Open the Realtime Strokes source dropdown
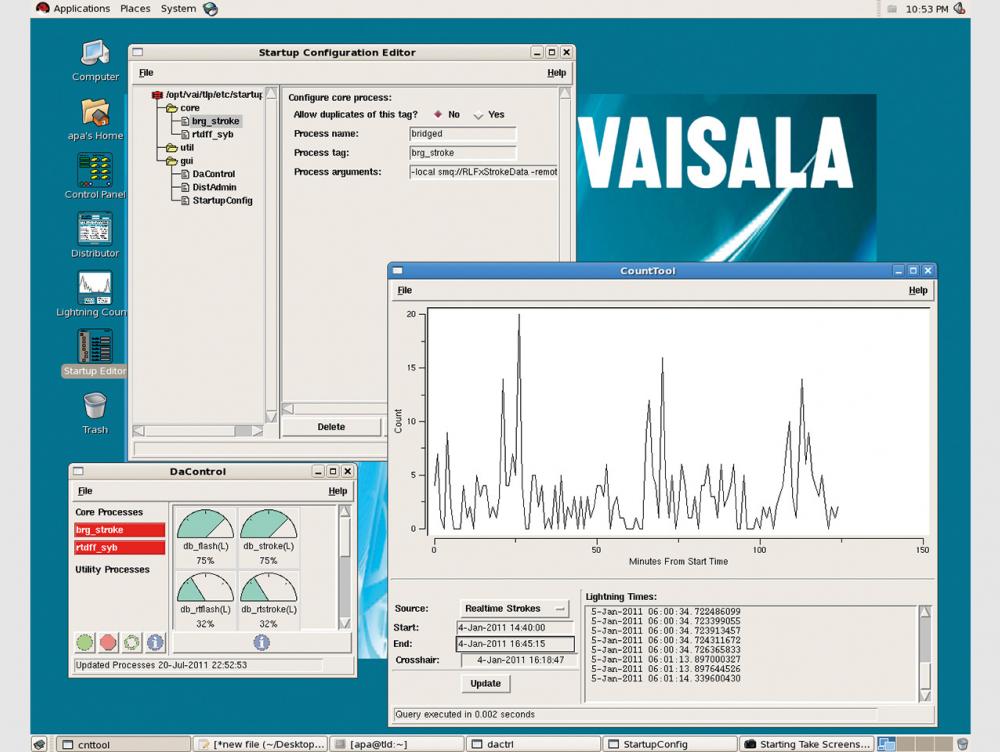Viewport: 1000px width, 752px height. point(512,608)
